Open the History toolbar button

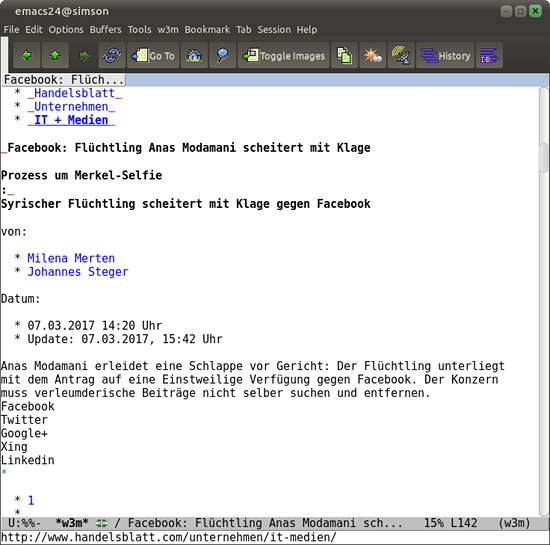(x=445, y=55)
